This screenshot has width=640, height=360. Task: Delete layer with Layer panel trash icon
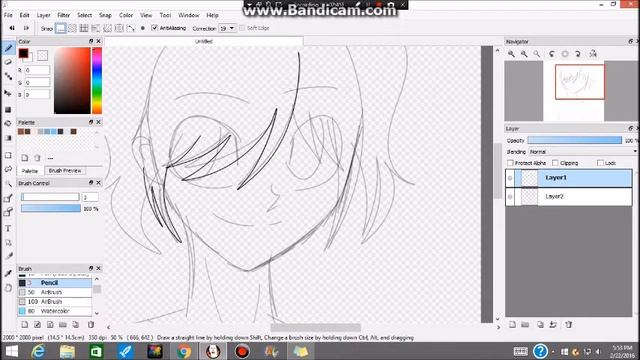click(569, 325)
